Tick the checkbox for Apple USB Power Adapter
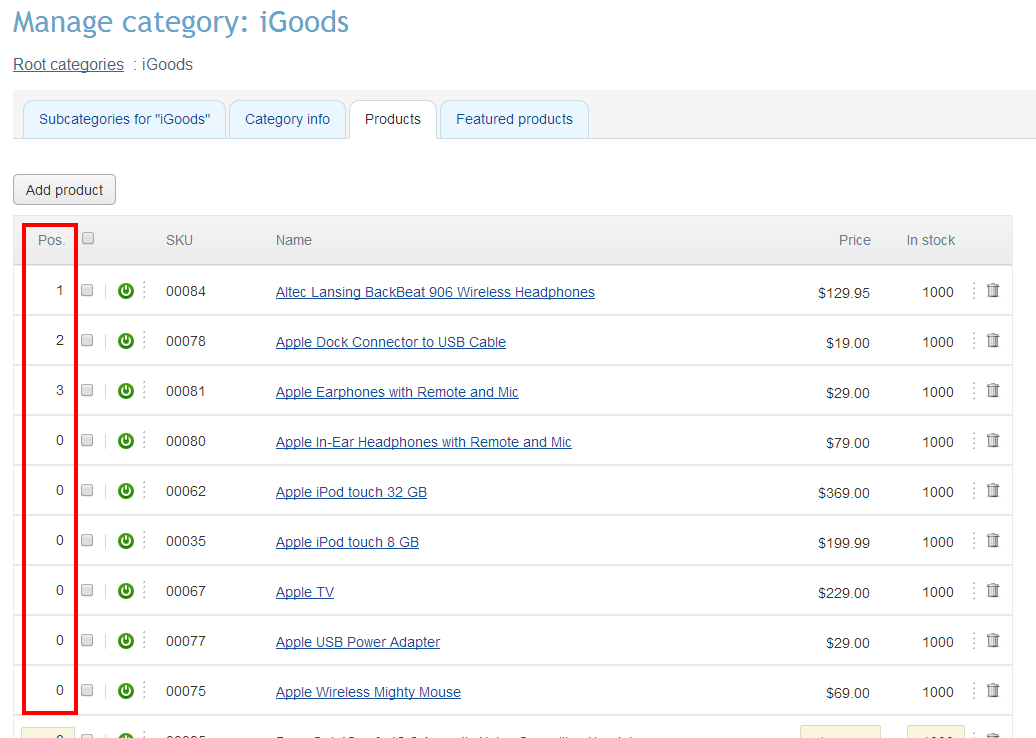Image resolution: width=1036 pixels, height=738 pixels. coord(87,640)
